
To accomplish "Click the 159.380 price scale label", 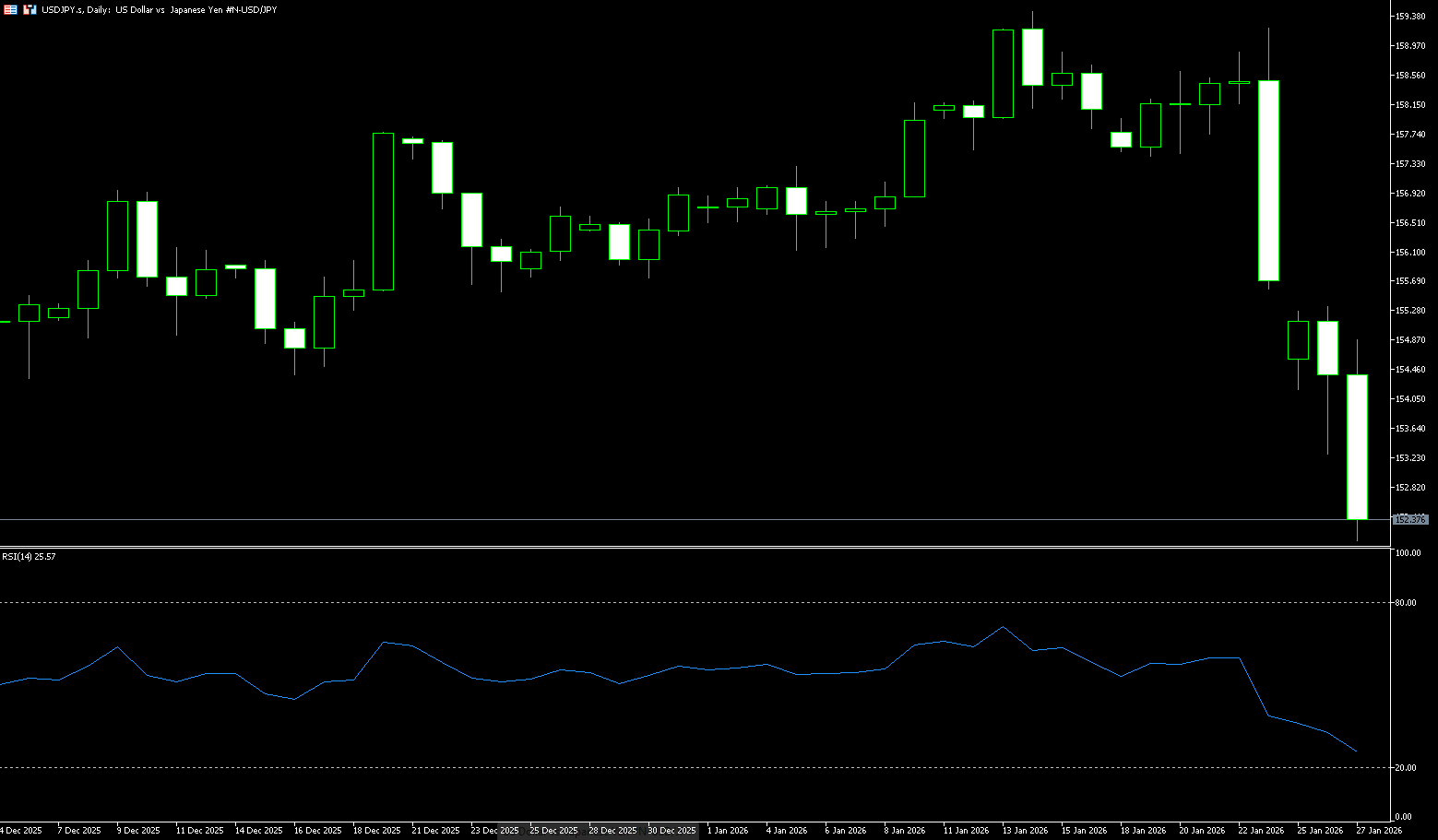I will coord(1410,17).
